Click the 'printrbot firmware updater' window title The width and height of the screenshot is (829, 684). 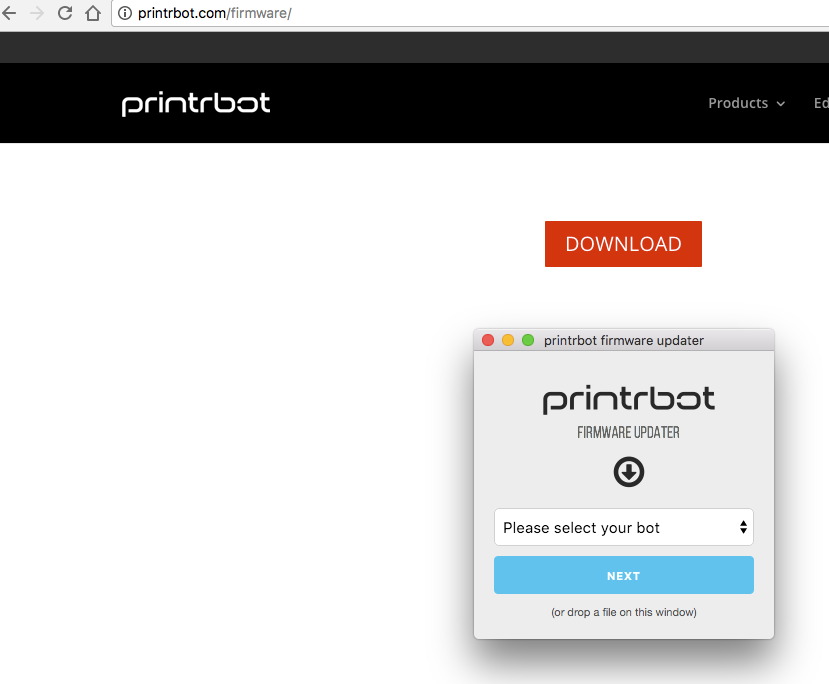[624, 340]
